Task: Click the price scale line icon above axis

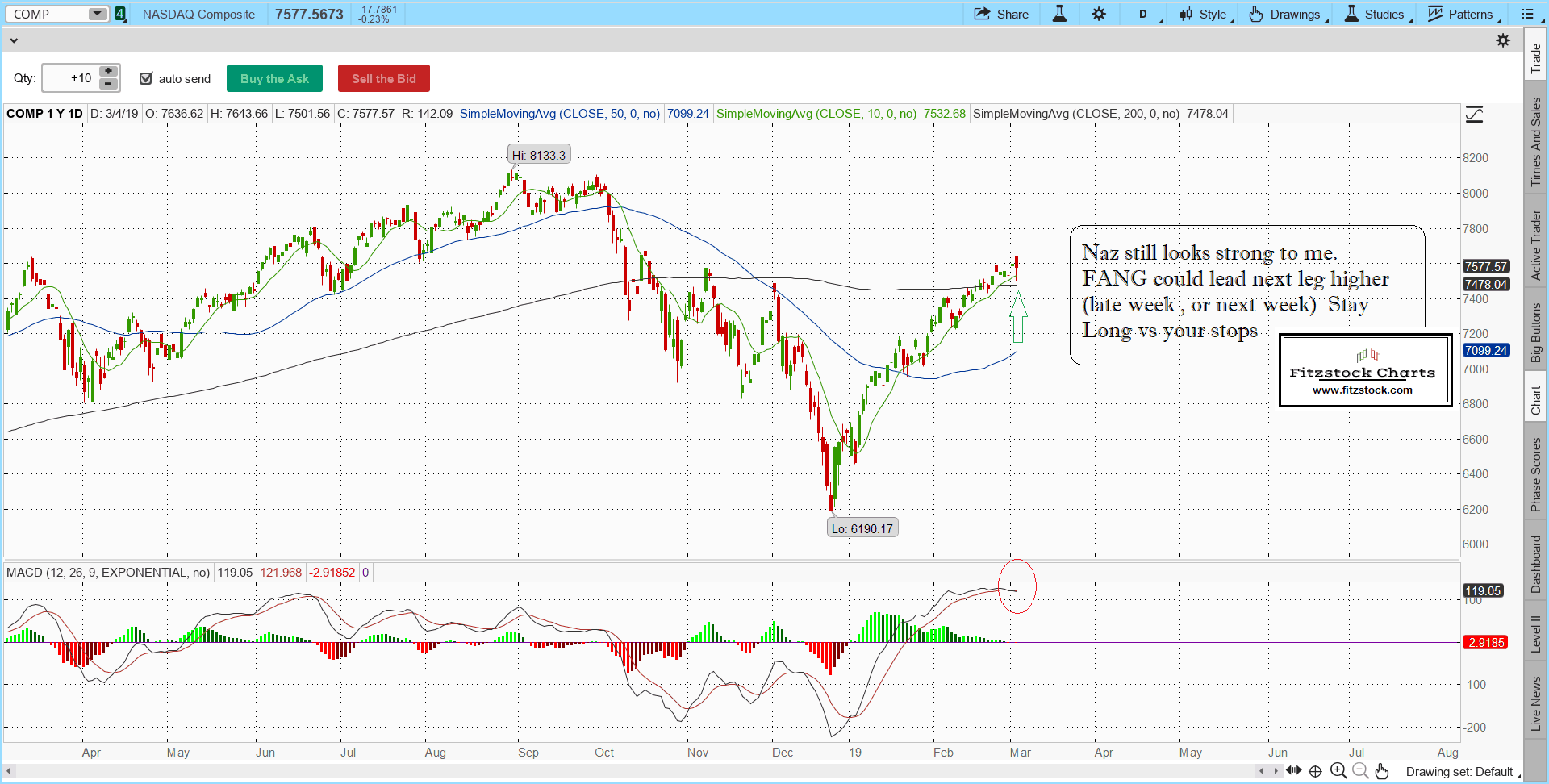Action: click(1474, 115)
